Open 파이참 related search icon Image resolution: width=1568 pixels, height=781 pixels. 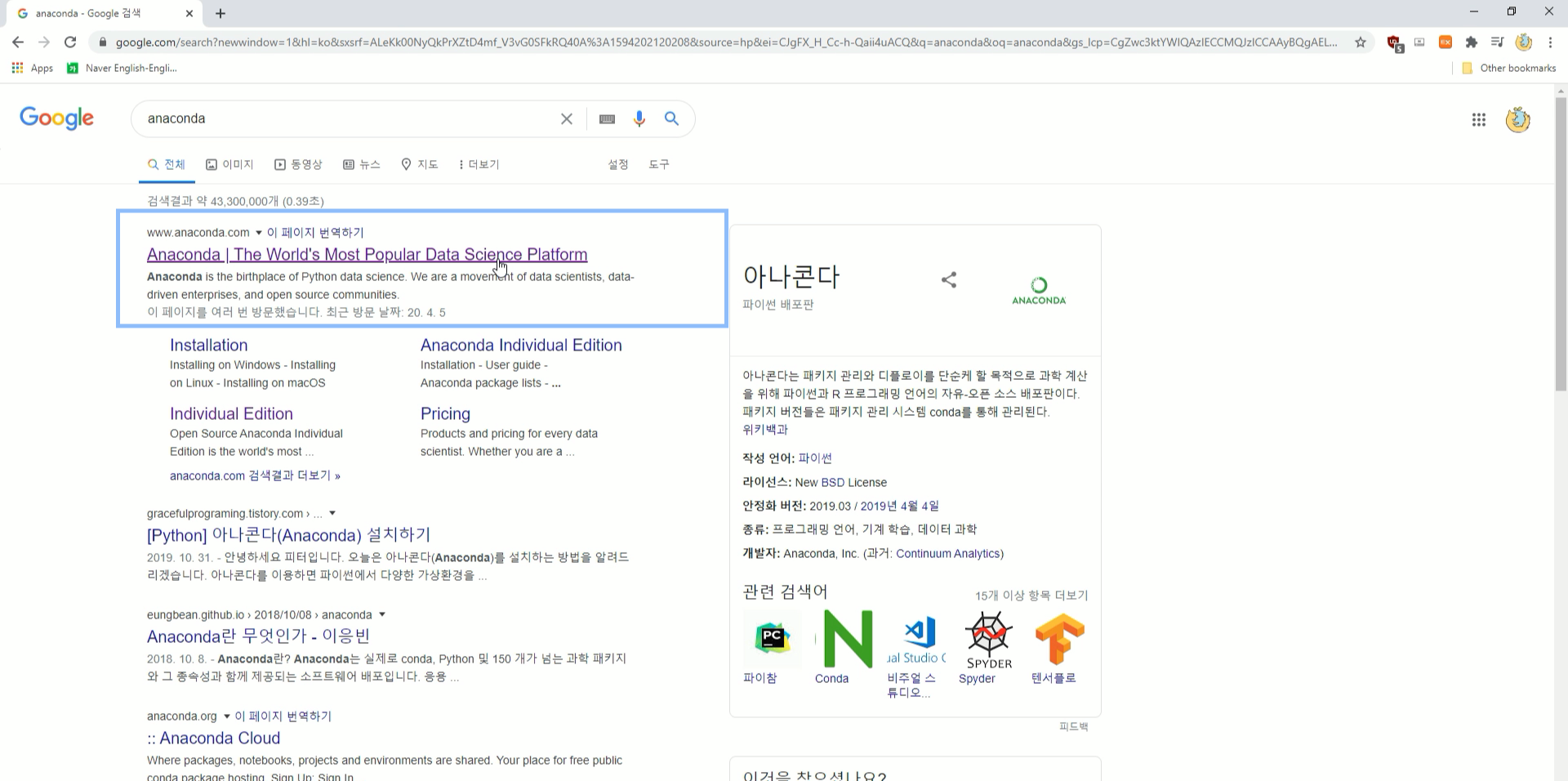tap(773, 638)
